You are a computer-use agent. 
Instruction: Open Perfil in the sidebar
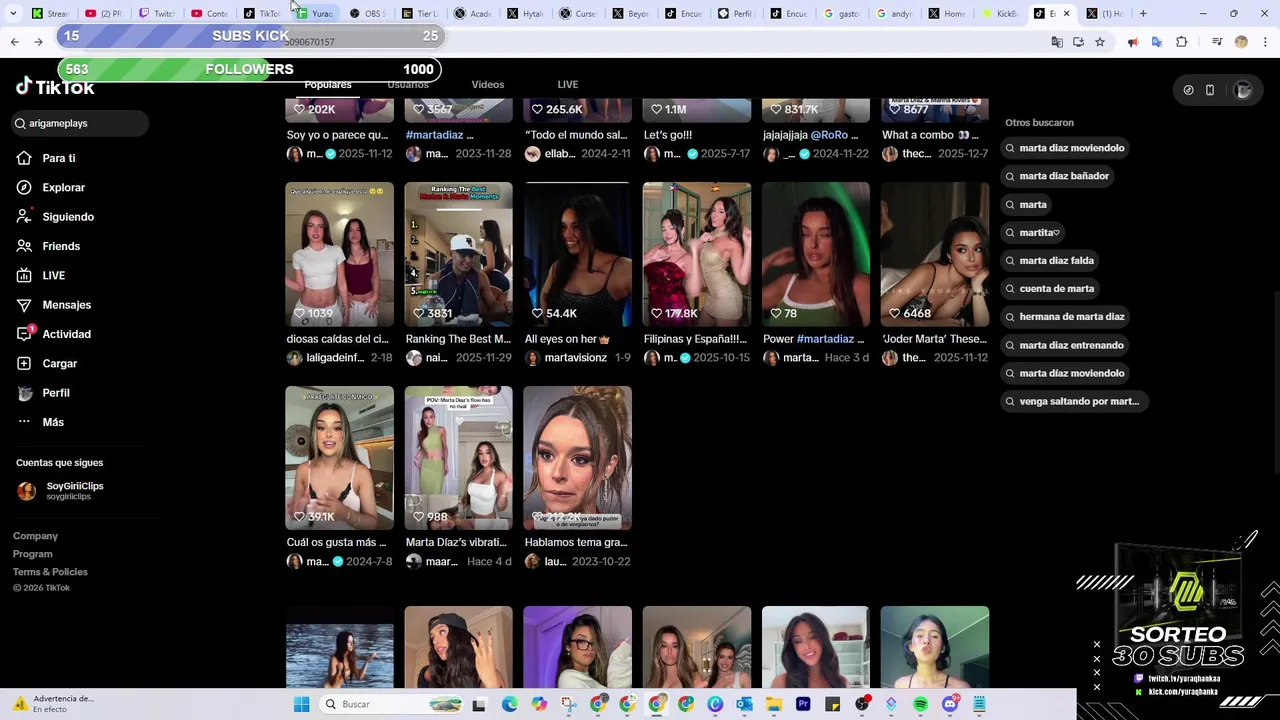coord(56,393)
